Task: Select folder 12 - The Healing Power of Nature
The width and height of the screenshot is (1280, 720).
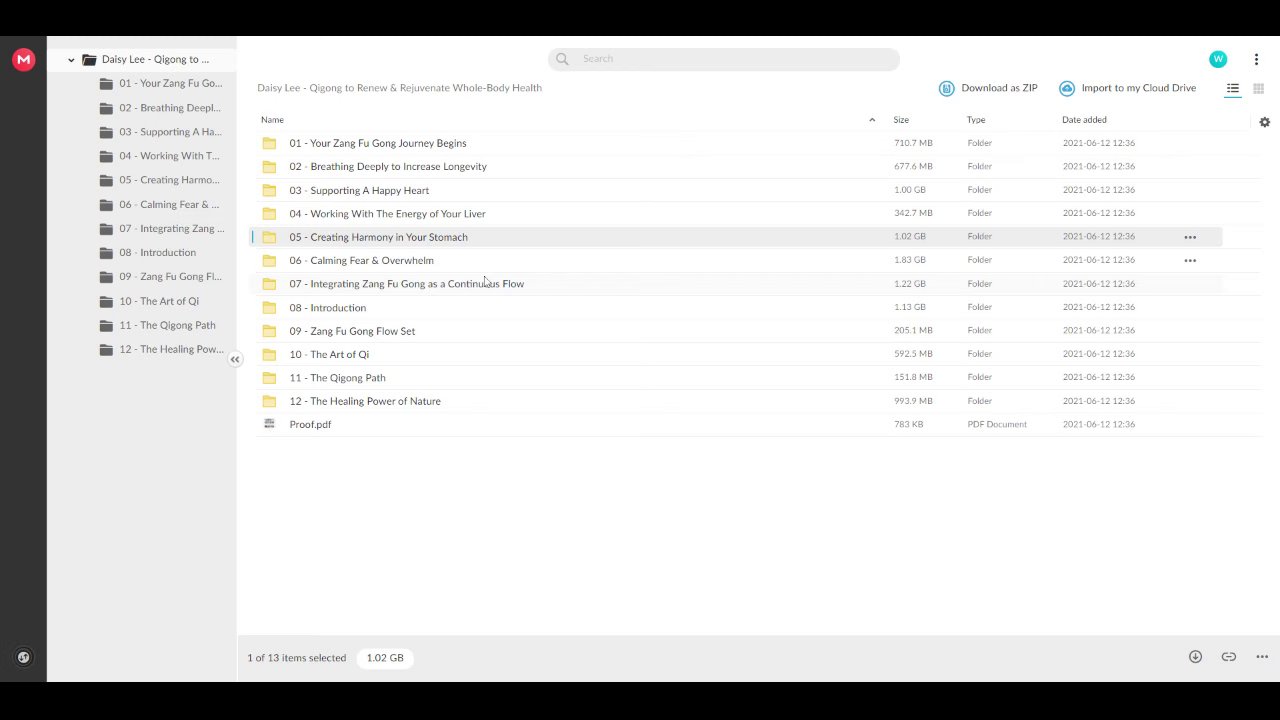Action: pos(736,401)
